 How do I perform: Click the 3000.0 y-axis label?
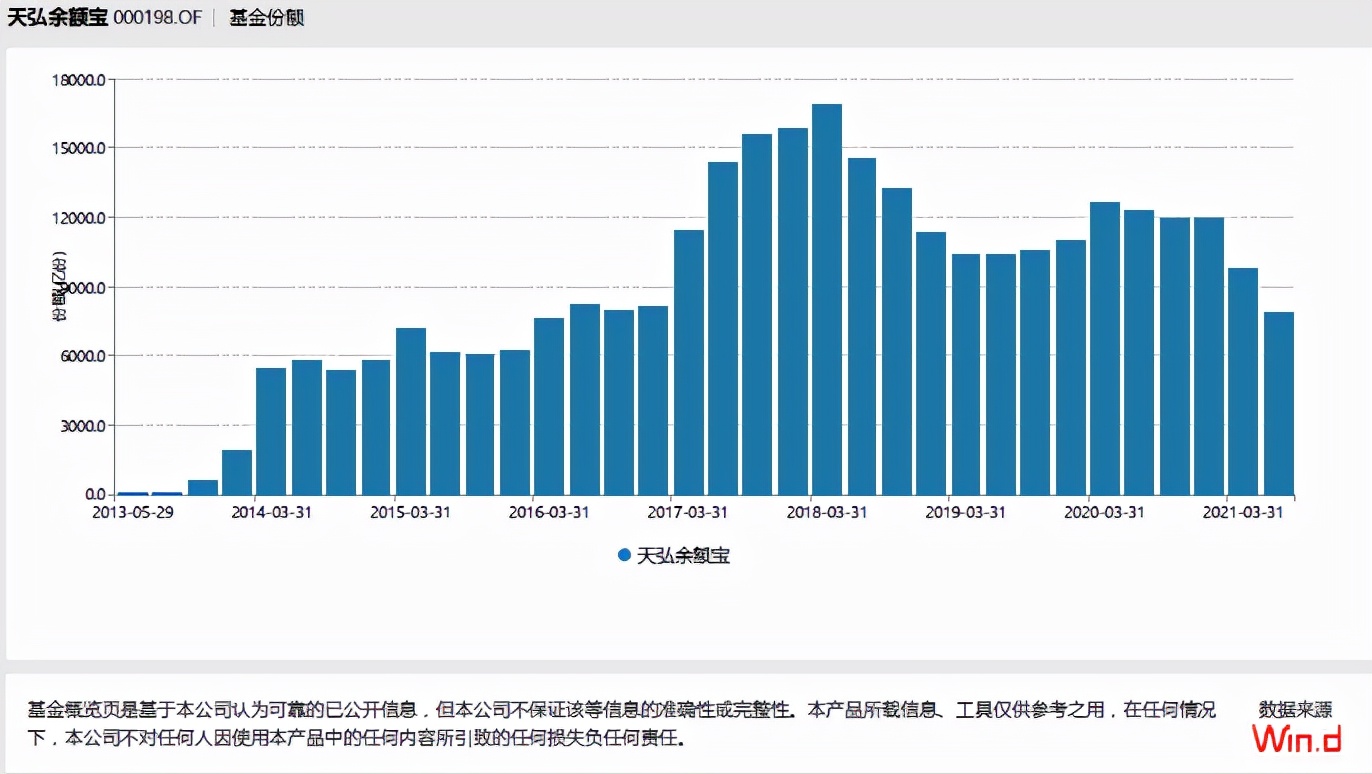(x=82, y=426)
